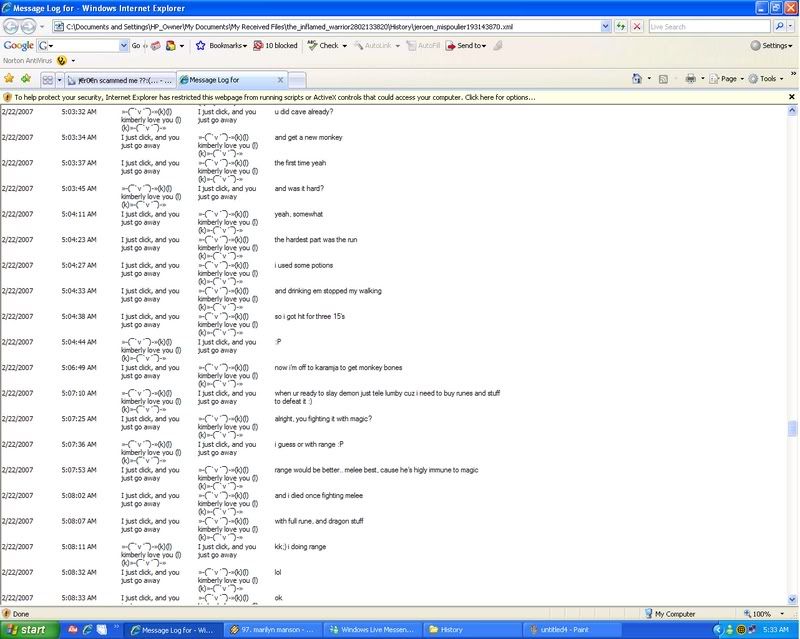The height and width of the screenshot is (639, 800).
Task: Open the tab list dropdown arrow
Action: pyautogui.click(x=59, y=80)
